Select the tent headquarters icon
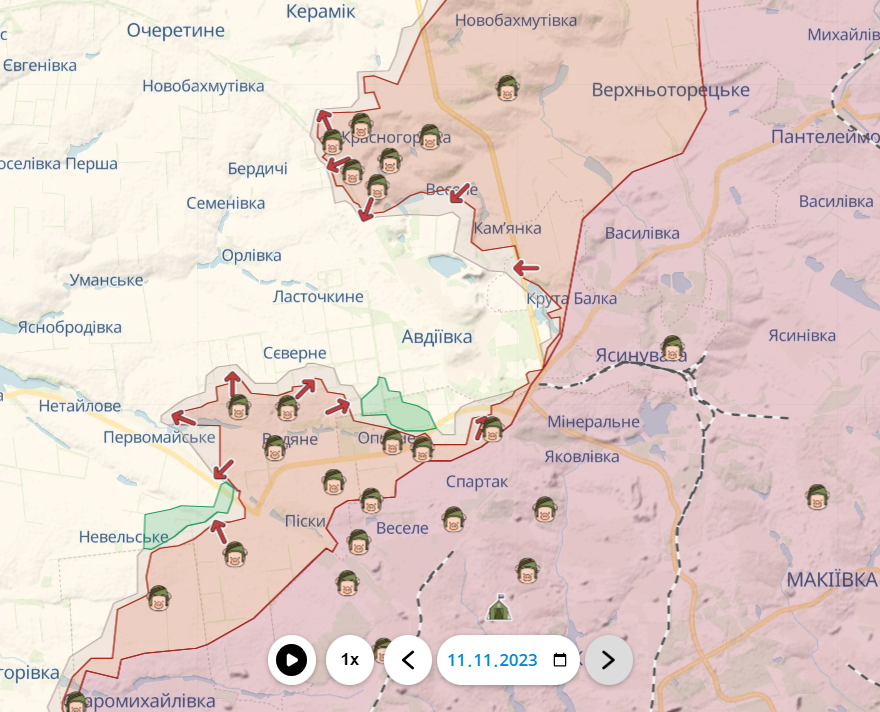Viewport: 880px width, 712px height. point(498,607)
